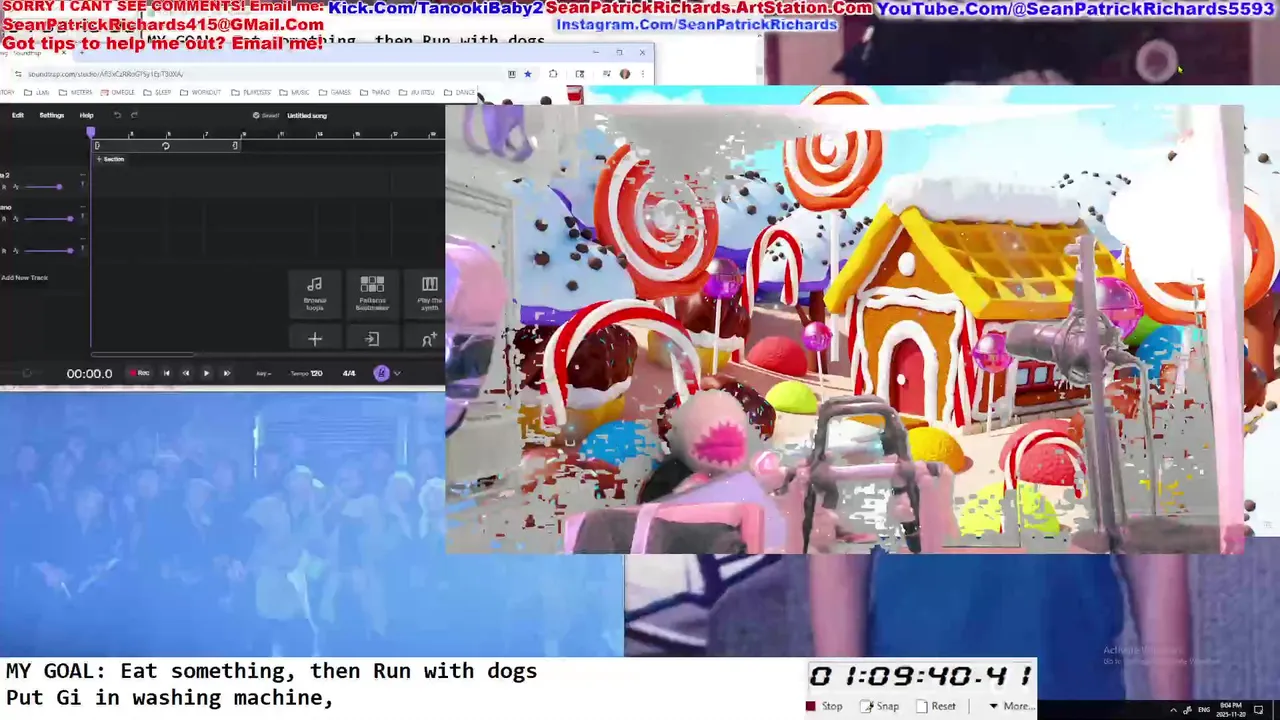Click the Untitled song title
Viewport: 1280px width, 720px height.
coord(307,115)
